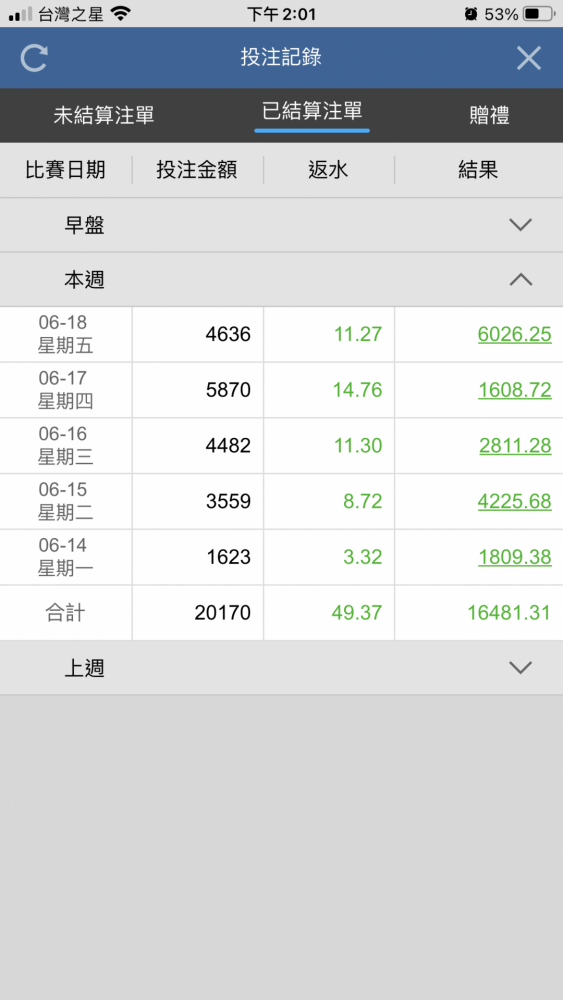The width and height of the screenshot is (563, 1000).
Task: Tap the alarm clock status icon
Action: tap(471, 13)
